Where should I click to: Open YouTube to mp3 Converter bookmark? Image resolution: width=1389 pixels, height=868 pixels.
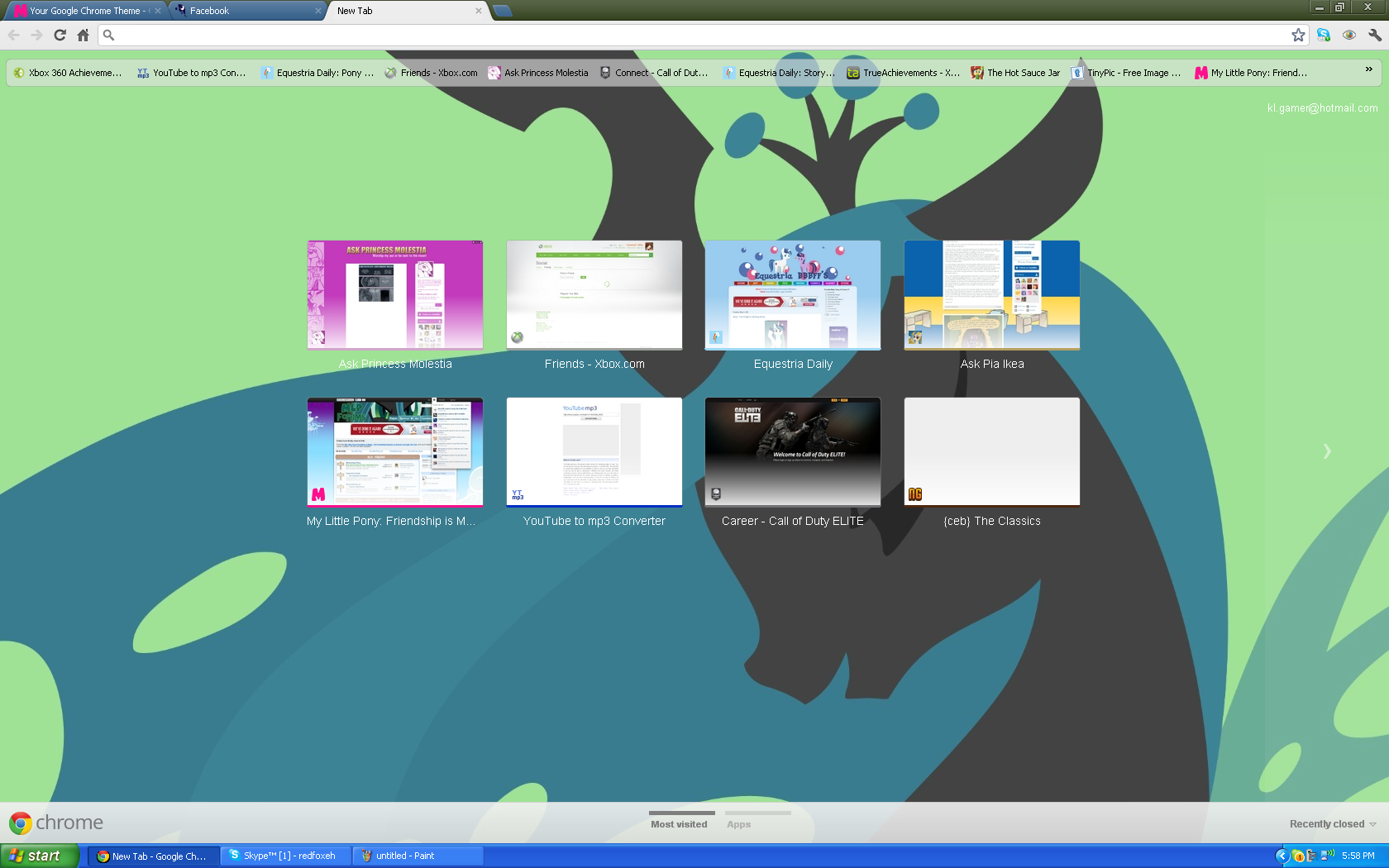click(x=192, y=73)
